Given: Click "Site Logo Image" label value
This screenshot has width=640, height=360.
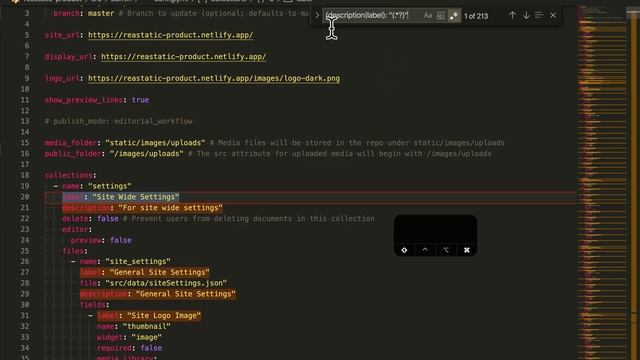Looking at the screenshot, I should tap(164, 316).
